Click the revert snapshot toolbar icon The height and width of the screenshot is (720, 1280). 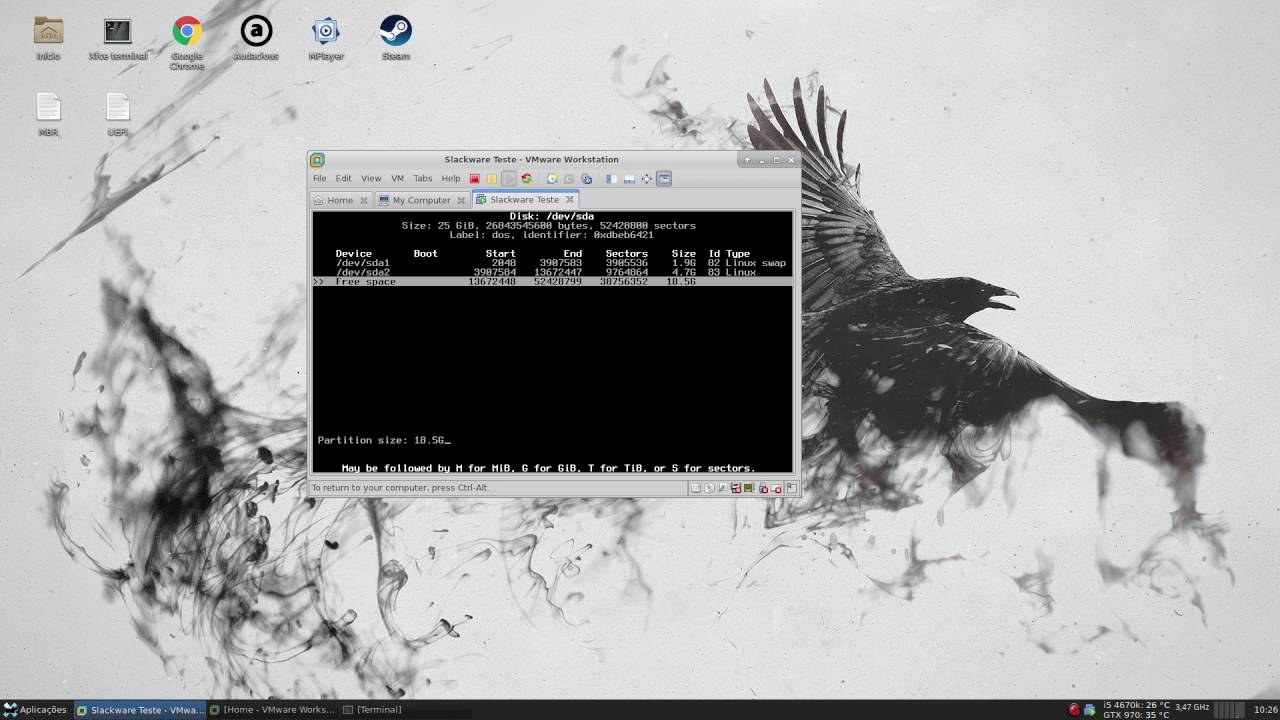(x=569, y=179)
